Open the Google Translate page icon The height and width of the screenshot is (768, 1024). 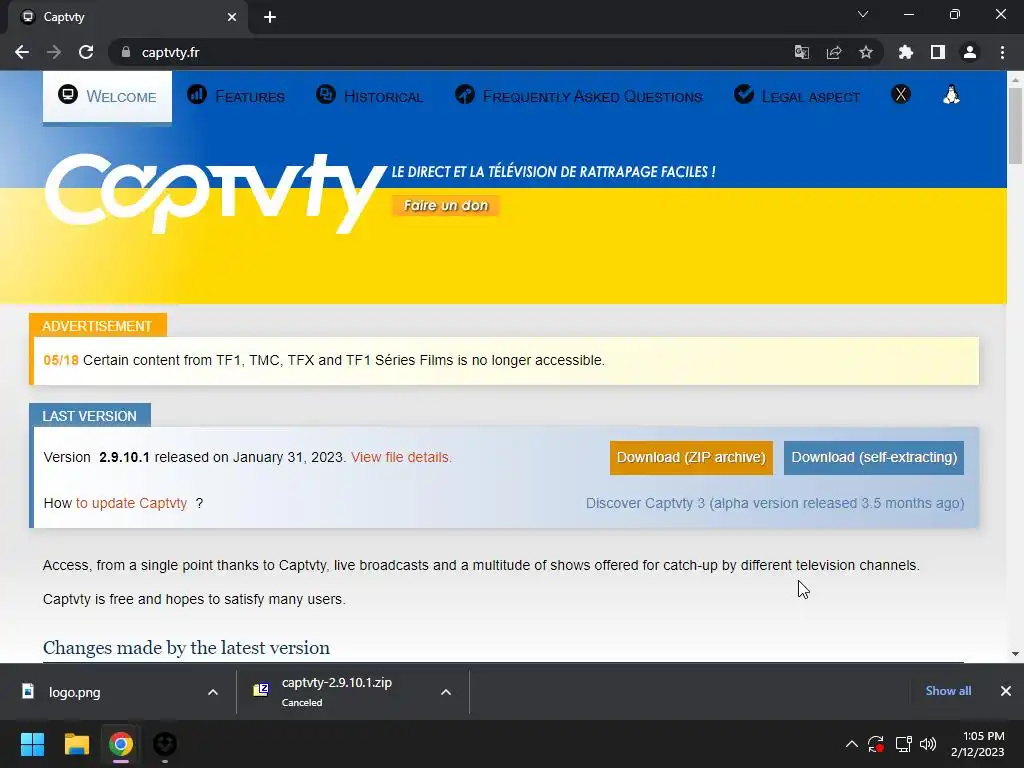tap(801, 52)
